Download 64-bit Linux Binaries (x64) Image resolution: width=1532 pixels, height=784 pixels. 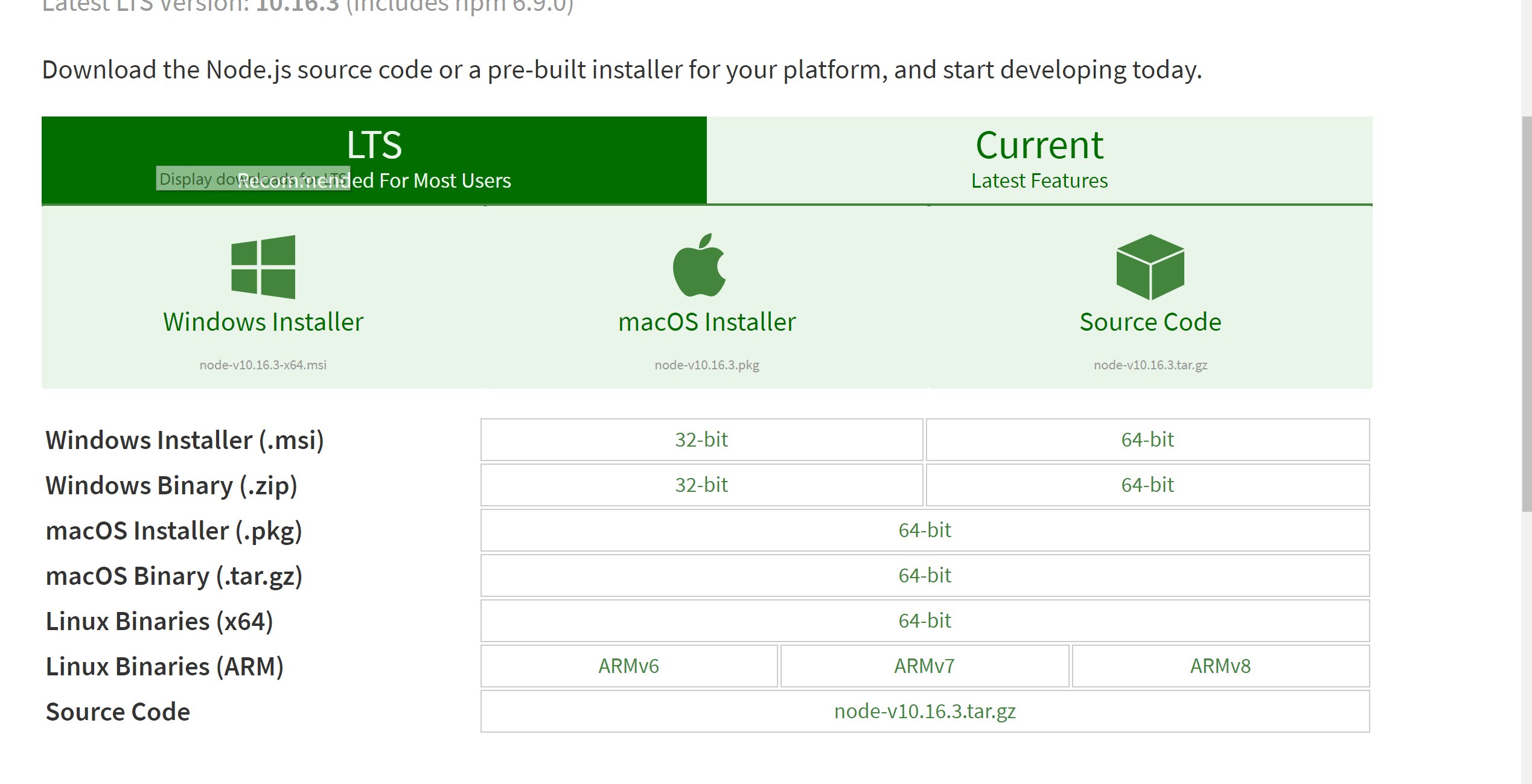(x=924, y=620)
